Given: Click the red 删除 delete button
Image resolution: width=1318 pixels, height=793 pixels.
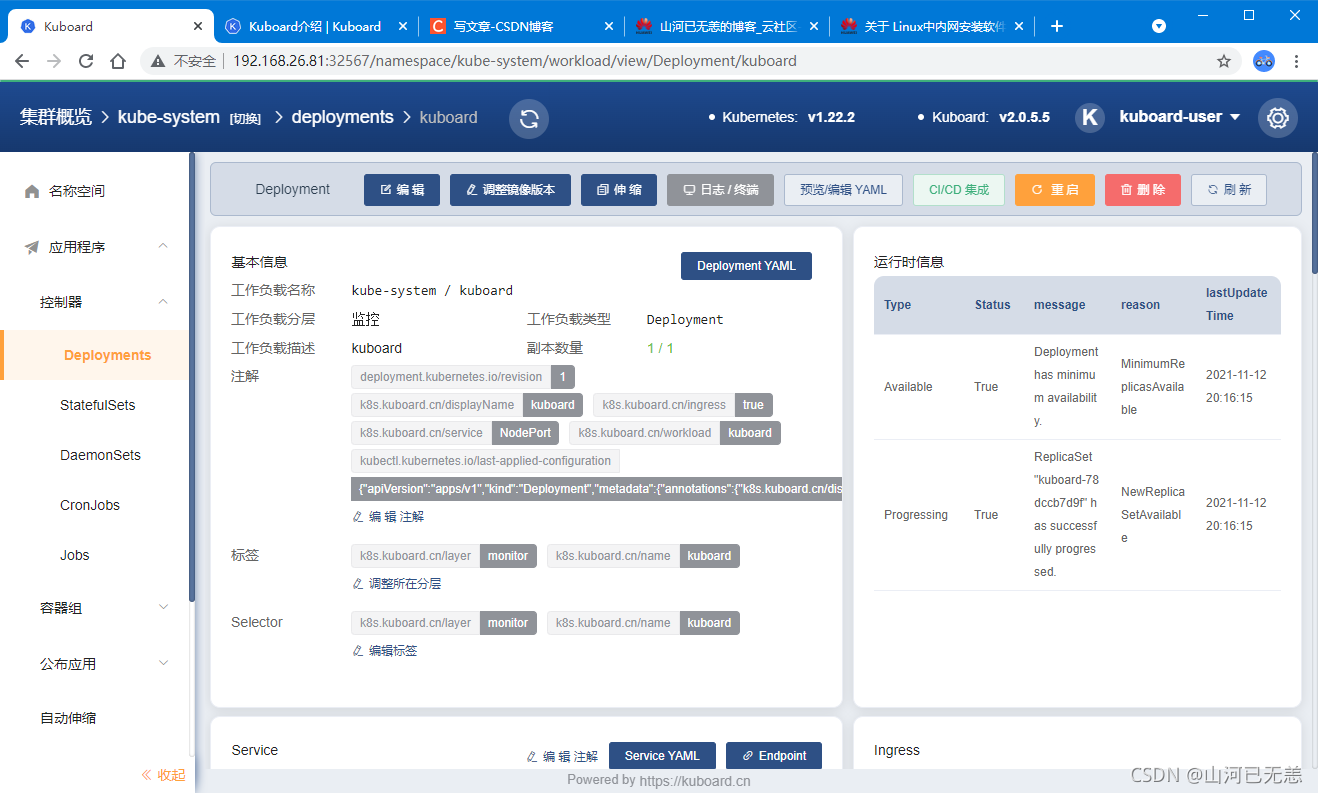Looking at the screenshot, I should [1143, 190].
